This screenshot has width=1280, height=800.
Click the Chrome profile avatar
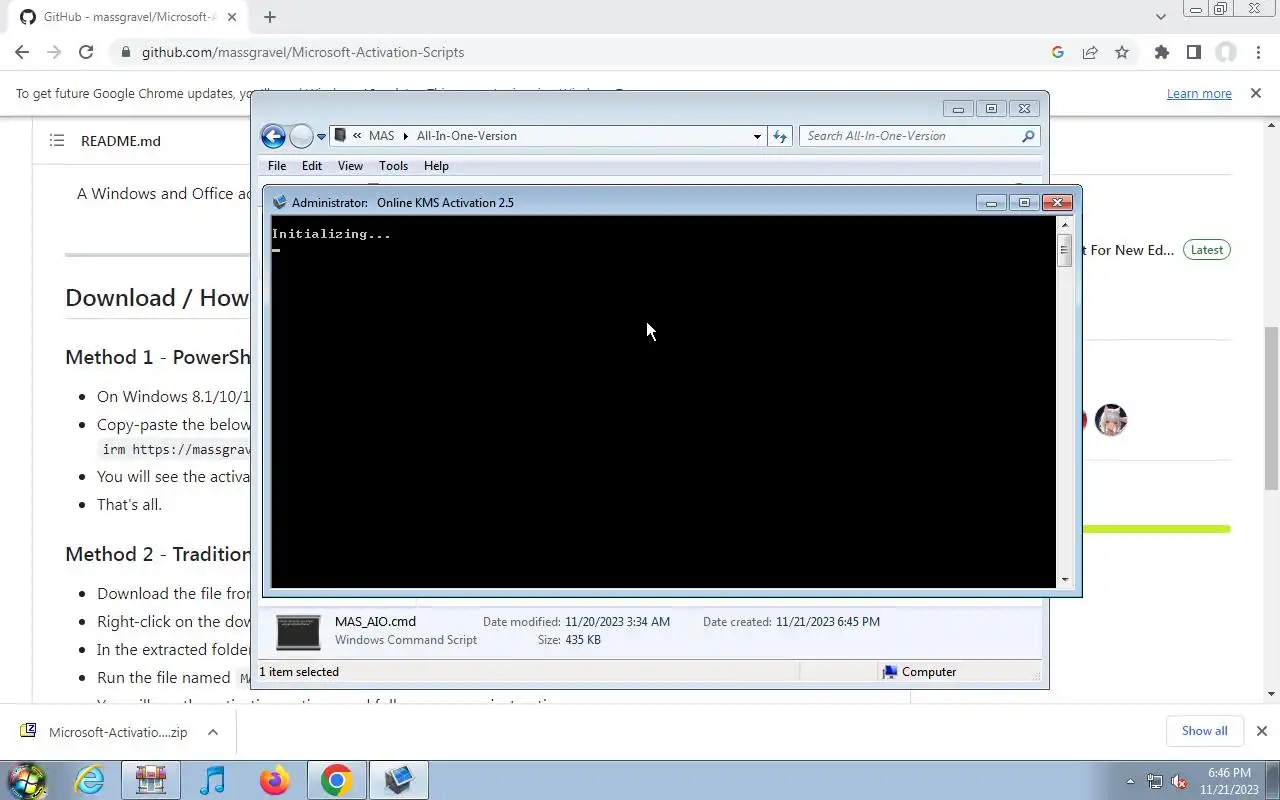click(1226, 52)
